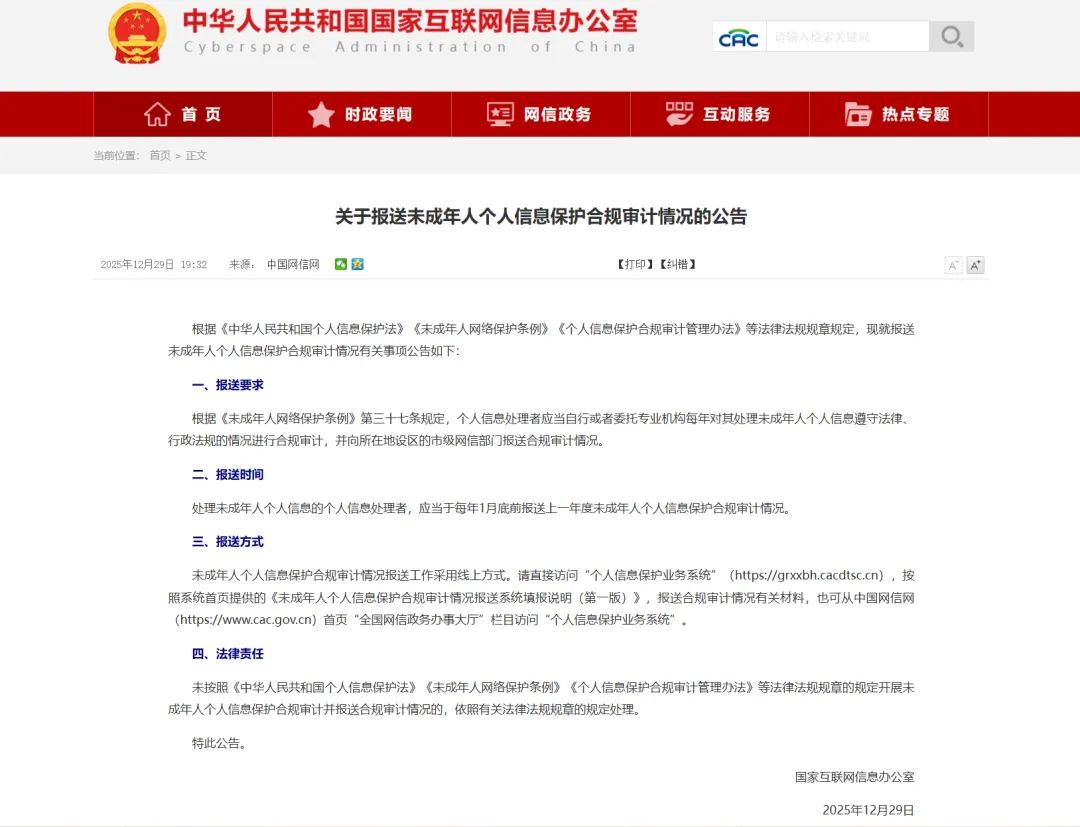This screenshot has height=827, width=1080.
Task: Click the blue share icon after the WeChat icon
Action: (357, 264)
